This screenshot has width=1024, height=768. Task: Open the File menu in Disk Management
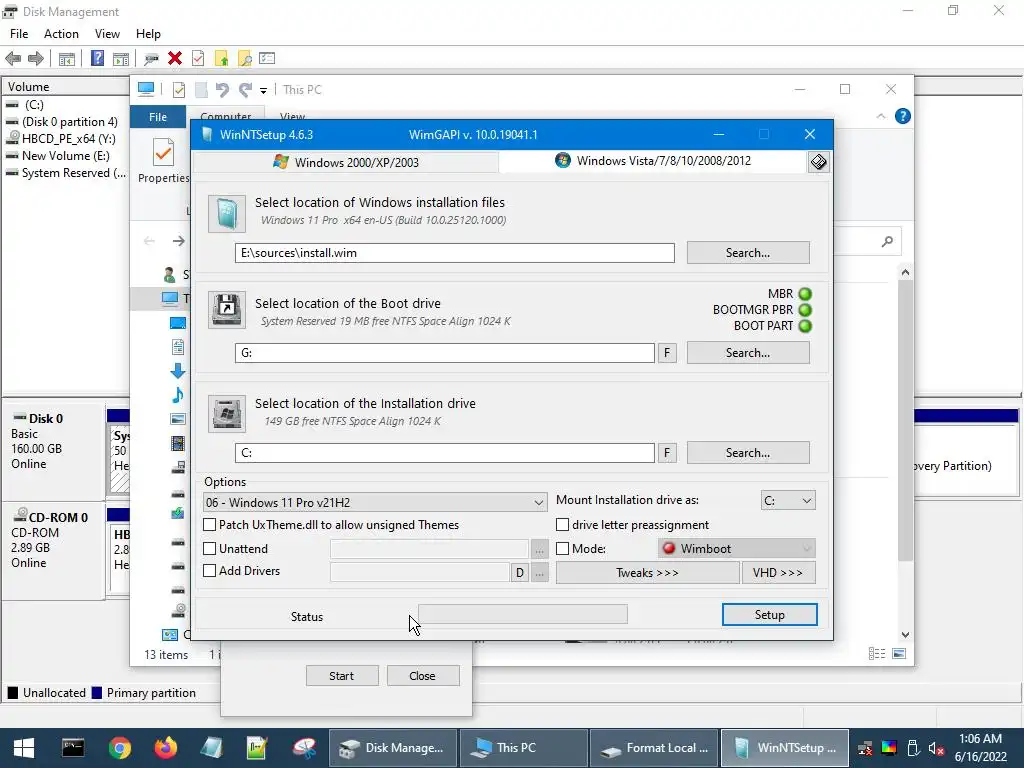tap(19, 34)
